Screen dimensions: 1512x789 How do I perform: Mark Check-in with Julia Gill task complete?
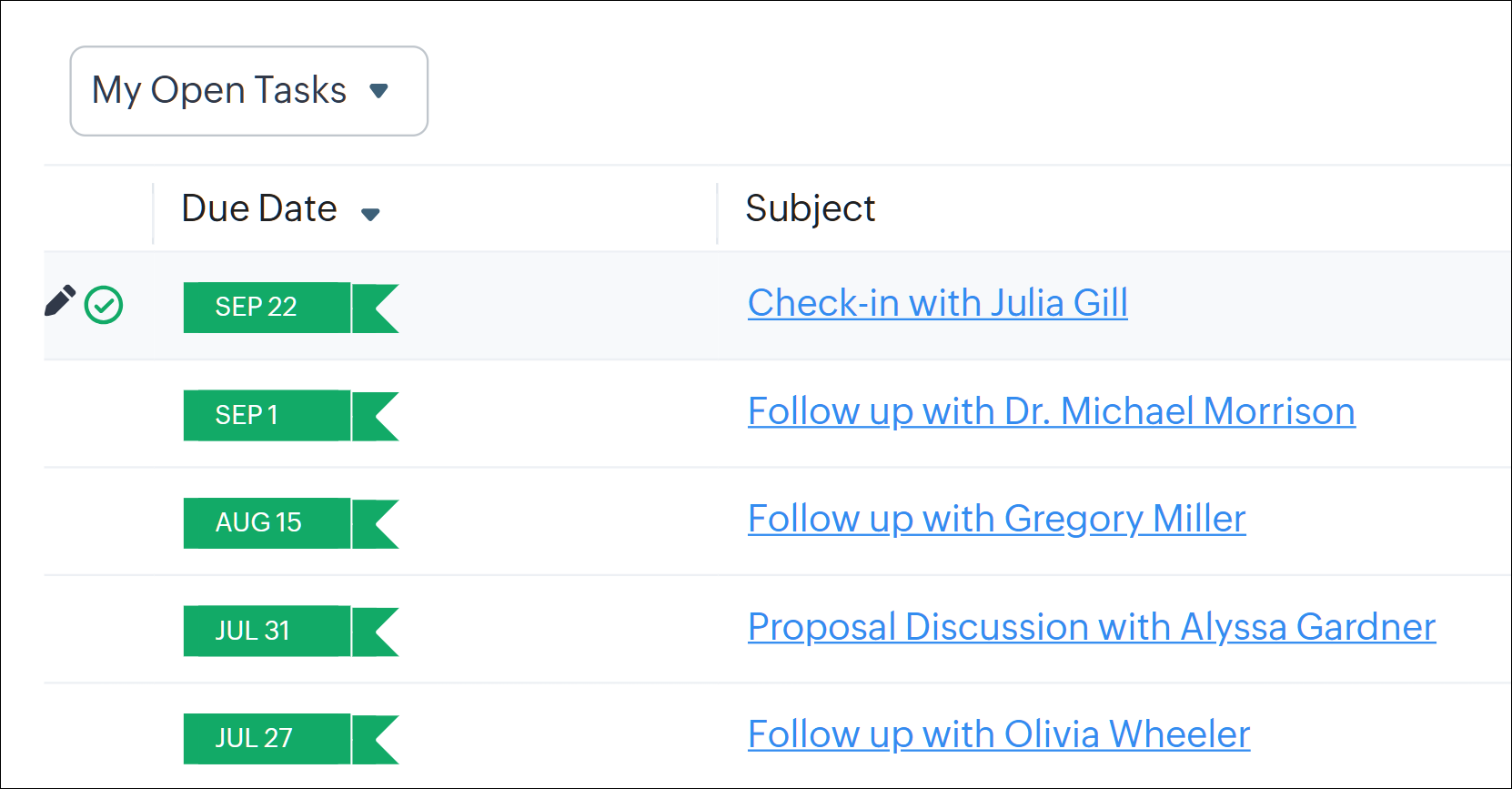[x=104, y=305]
